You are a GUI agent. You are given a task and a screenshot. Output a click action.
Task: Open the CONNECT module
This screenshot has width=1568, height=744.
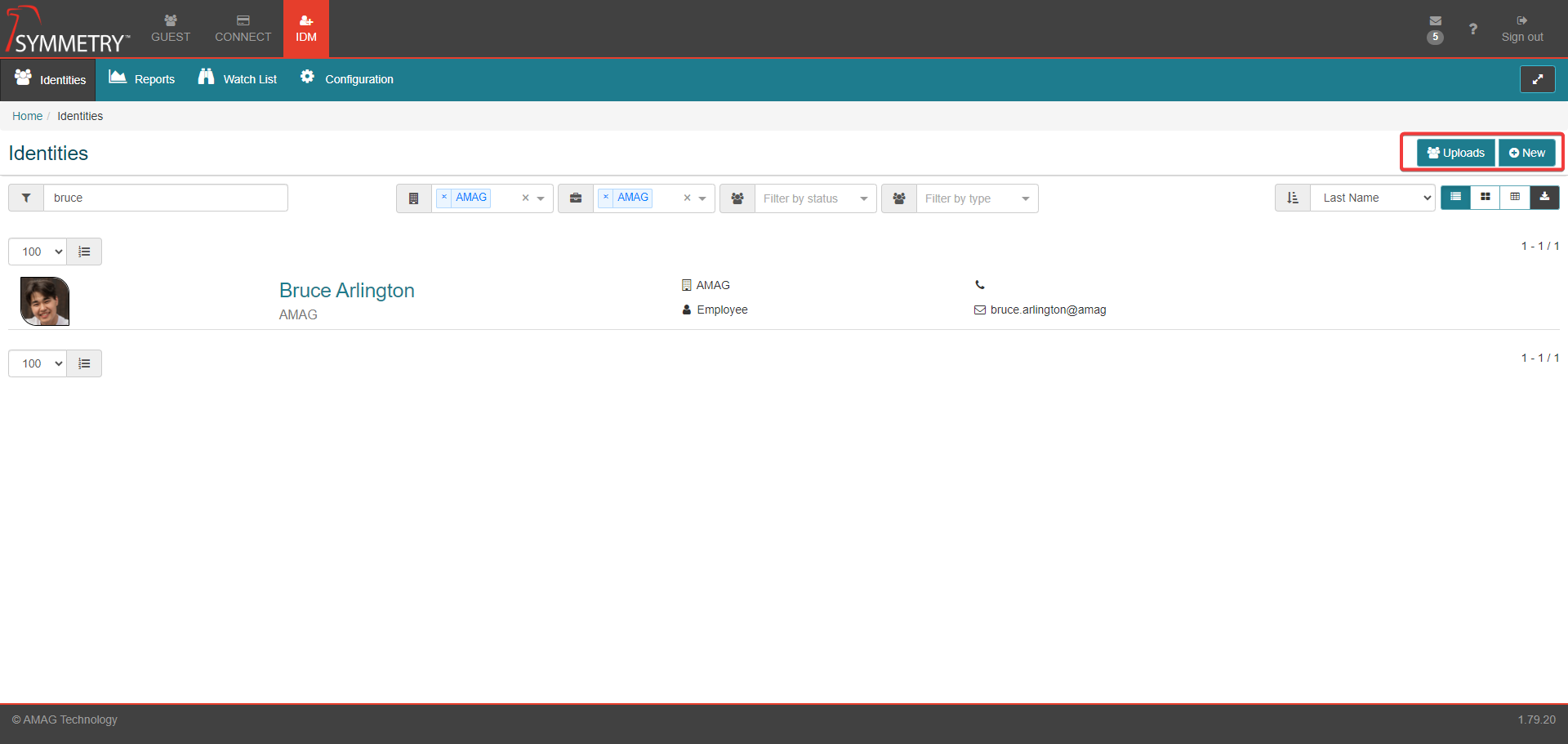pyautogui.click(x=243, y=29)
